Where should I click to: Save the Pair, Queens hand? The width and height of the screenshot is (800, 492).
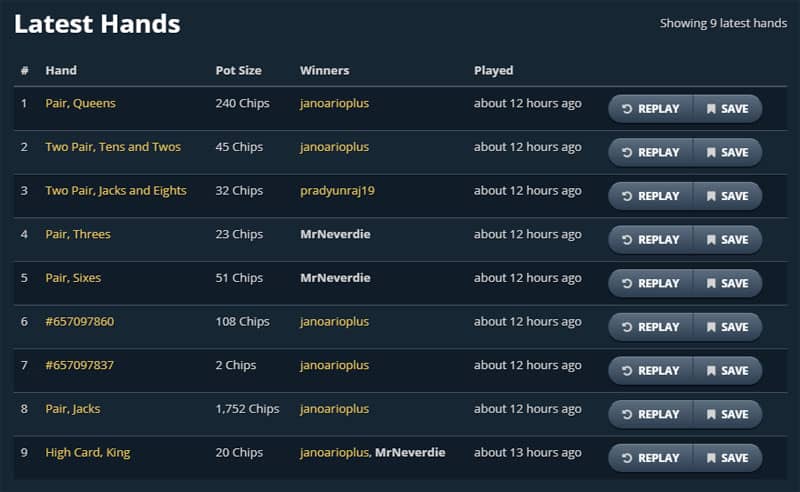click(x=728, y=109)
